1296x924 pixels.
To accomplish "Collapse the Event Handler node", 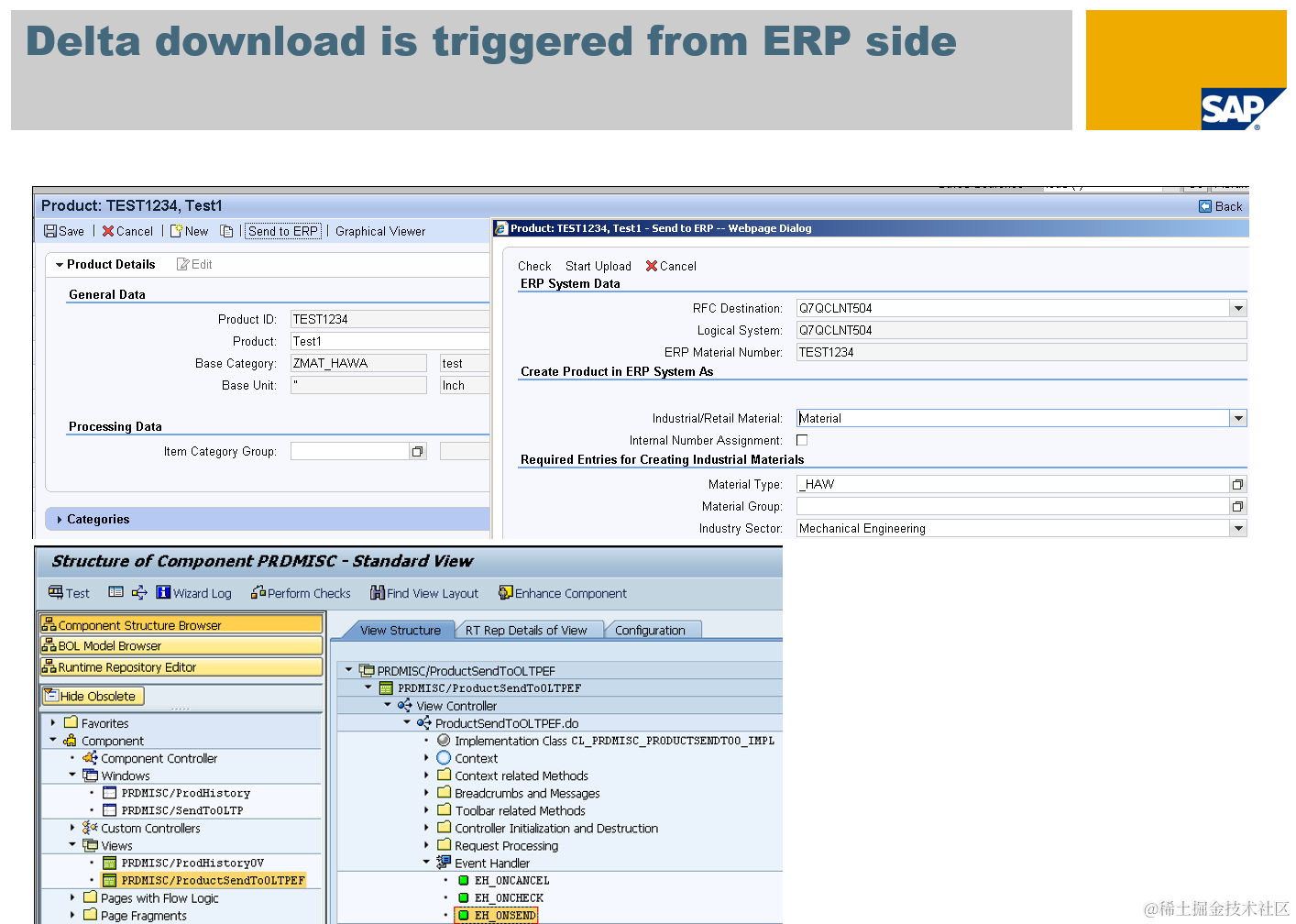I will coord(426,862).
